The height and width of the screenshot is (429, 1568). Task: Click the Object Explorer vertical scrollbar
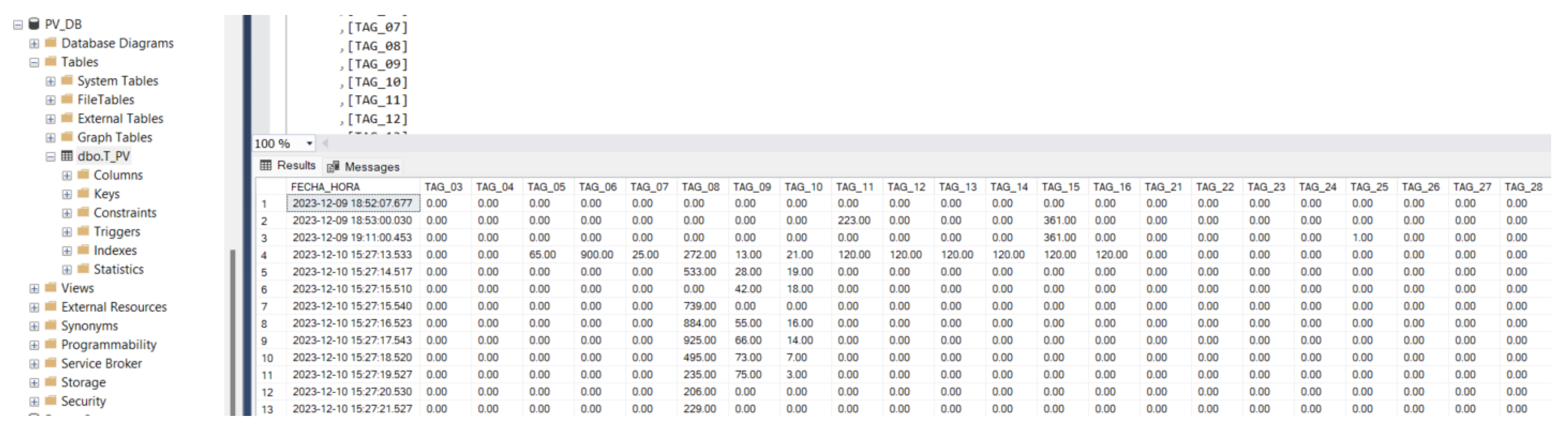(232, 329)
